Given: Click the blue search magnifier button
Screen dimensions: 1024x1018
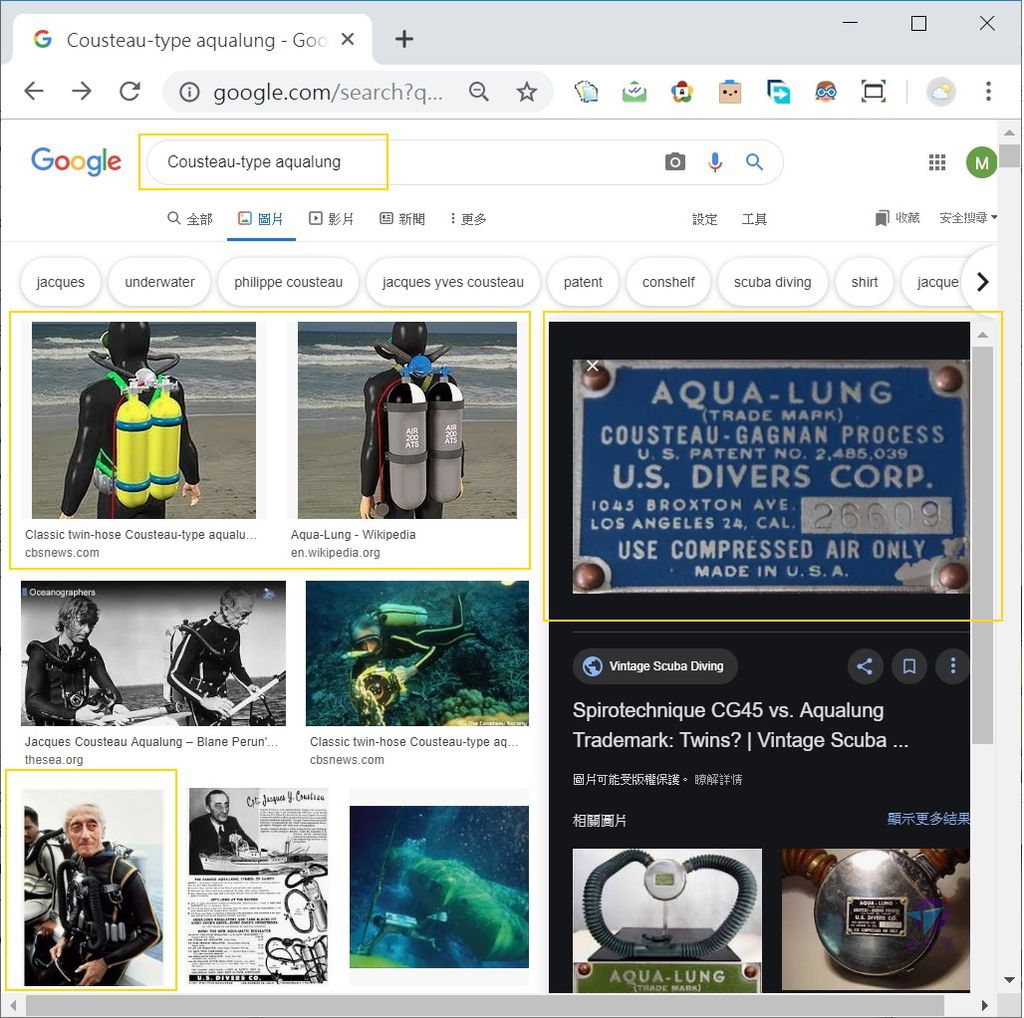Looking at the screenshot, I should [x=754, y=162].
